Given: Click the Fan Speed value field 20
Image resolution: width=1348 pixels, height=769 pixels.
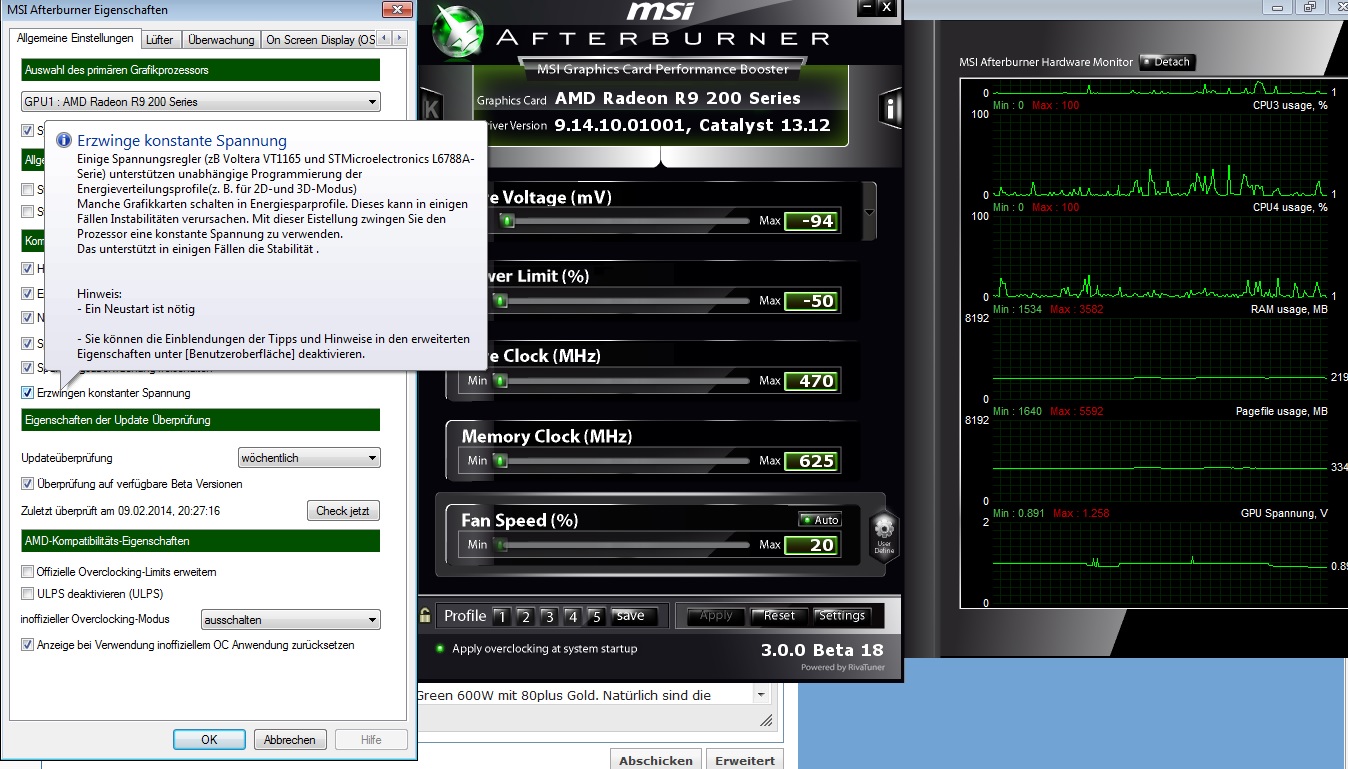Looking at the screenshot, I should point(812,545).
